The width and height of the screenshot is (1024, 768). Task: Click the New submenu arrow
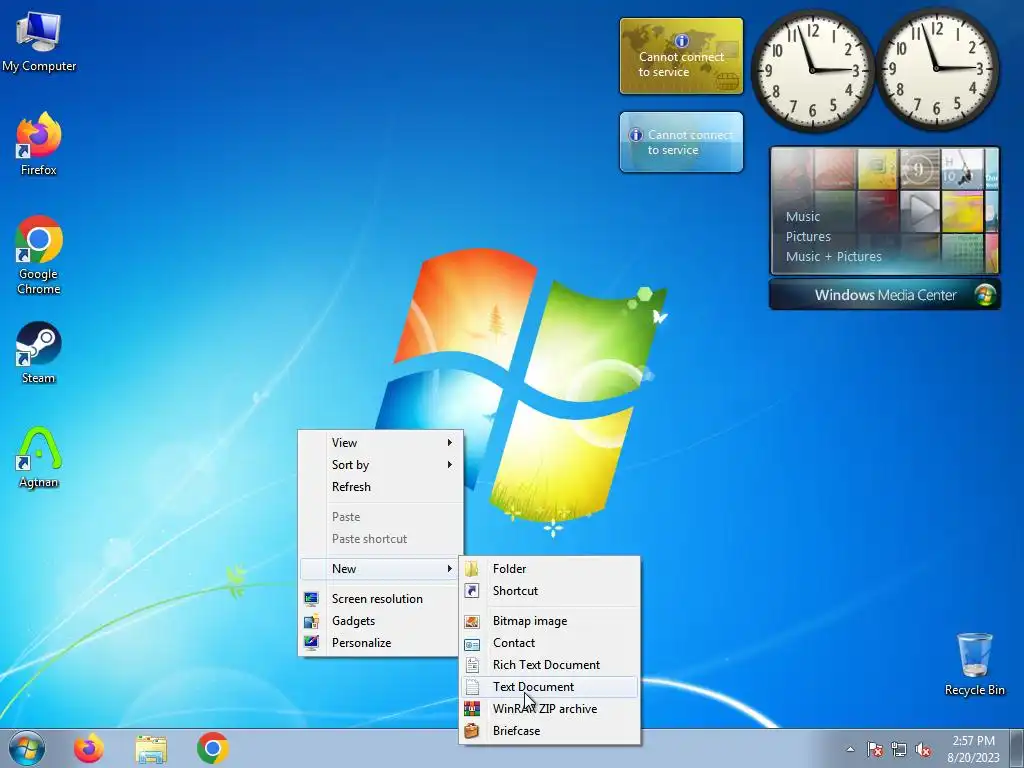pyautogui.click(x=449, y=569)
